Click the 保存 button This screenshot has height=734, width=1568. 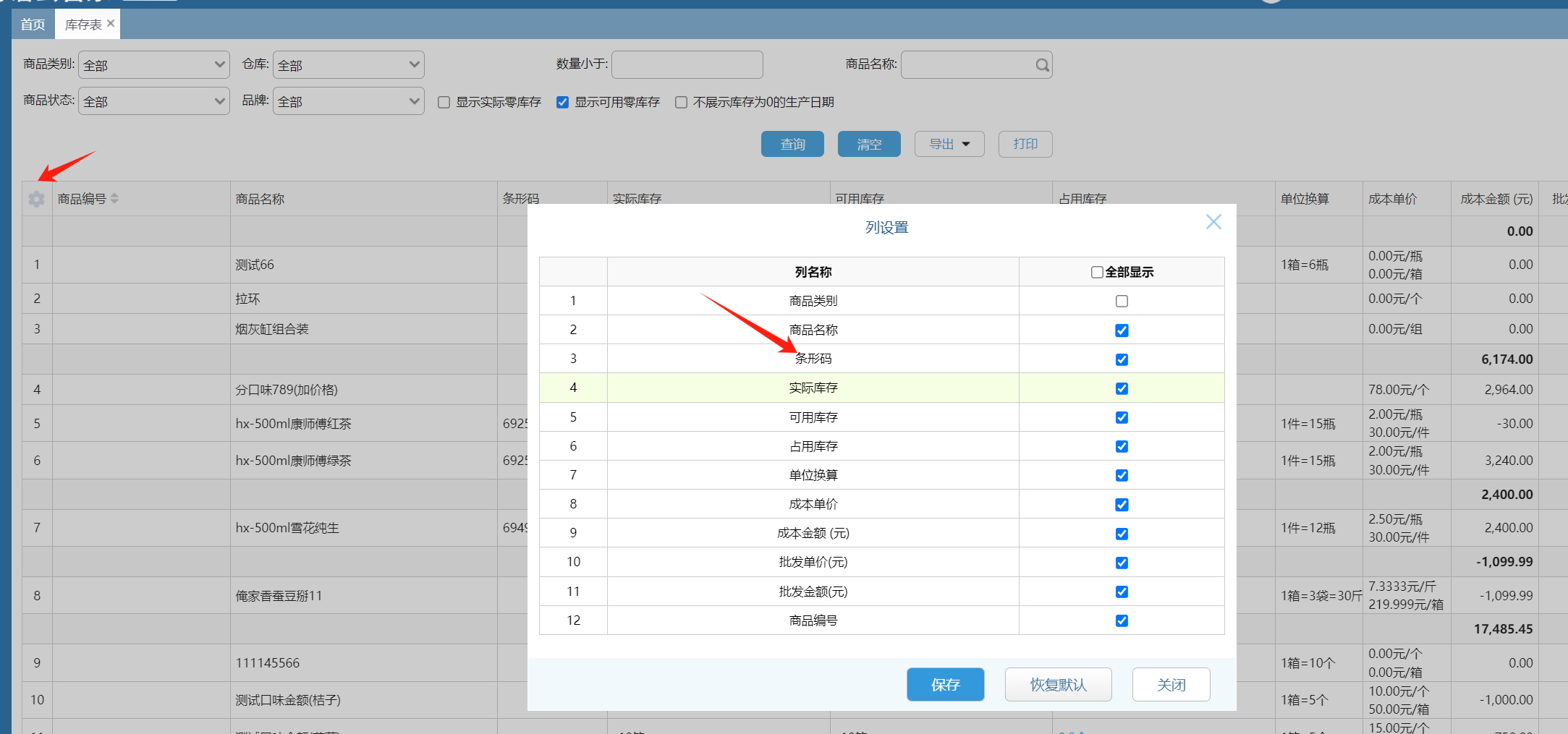[945, 685]
